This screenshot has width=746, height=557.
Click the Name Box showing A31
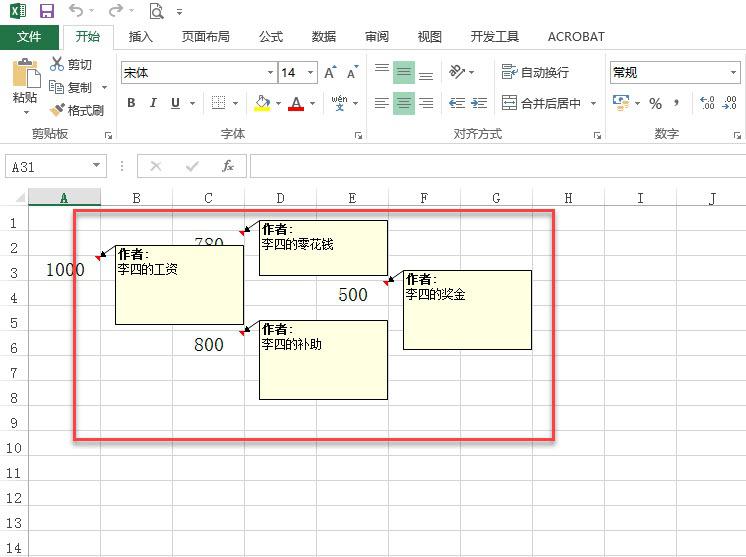(x=49, y=166)
